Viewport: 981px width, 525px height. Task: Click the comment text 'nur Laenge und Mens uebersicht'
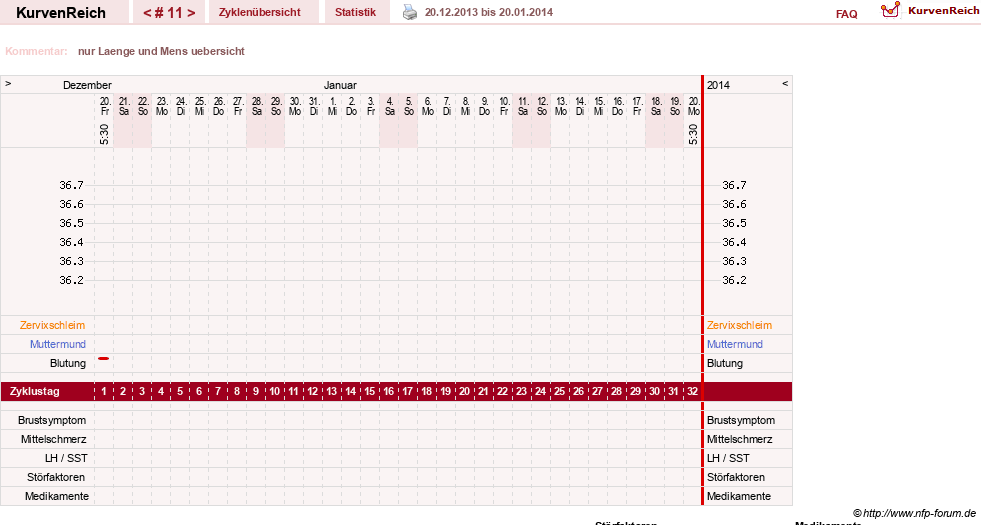tap(161, 51)
